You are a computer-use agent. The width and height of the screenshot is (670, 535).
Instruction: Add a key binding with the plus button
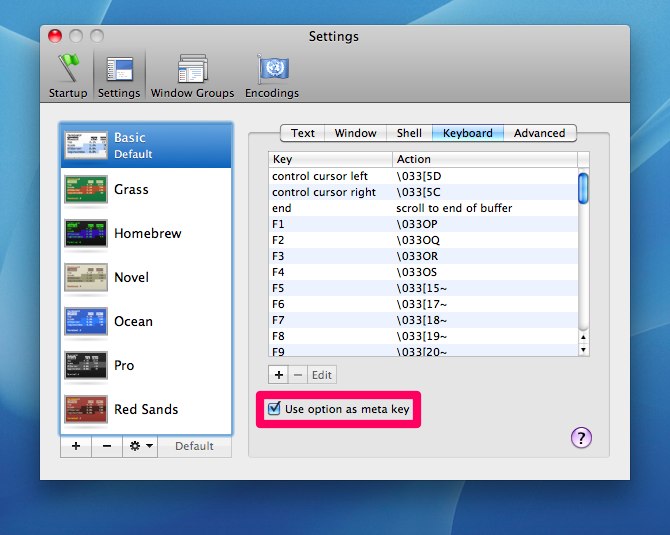279,375
